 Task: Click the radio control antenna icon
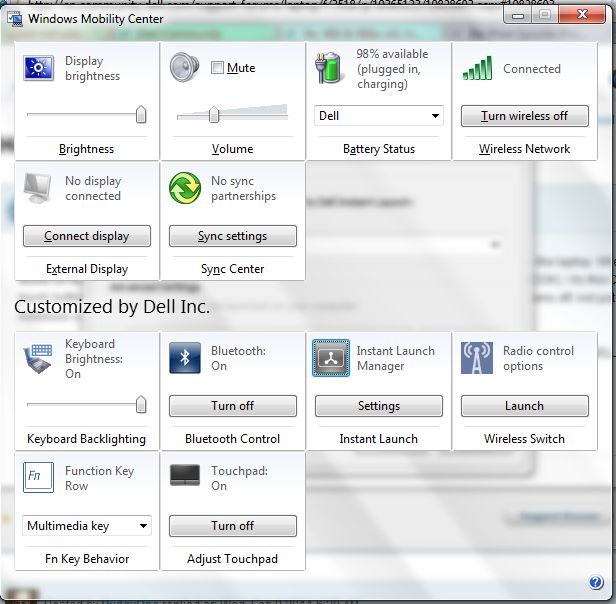pos(477,358)
